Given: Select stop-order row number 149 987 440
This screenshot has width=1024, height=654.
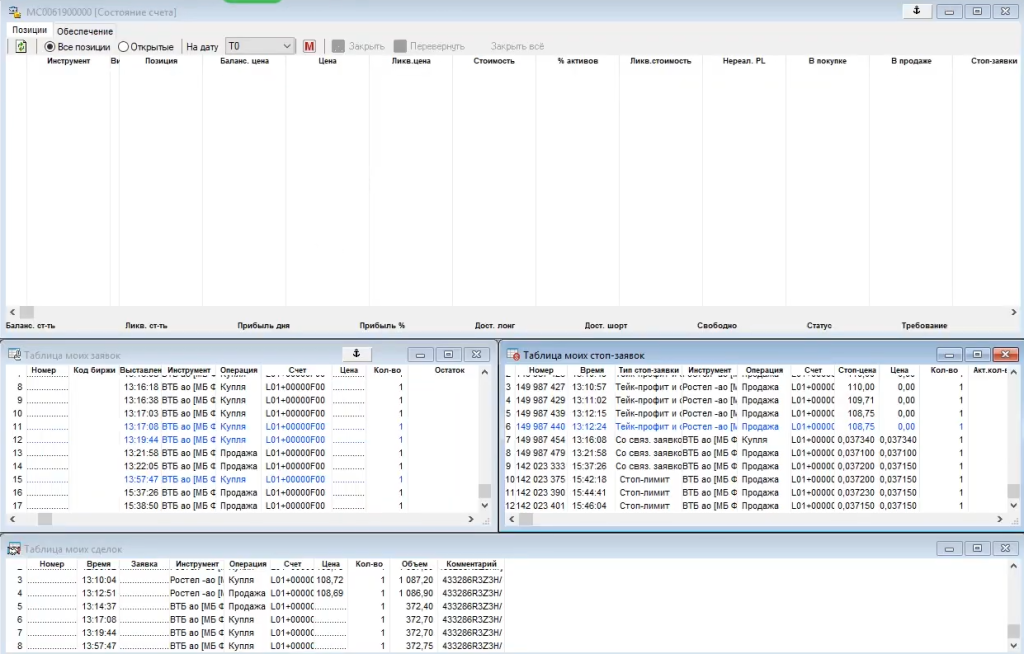Looking at the screenshot, I should click(541, 426).
